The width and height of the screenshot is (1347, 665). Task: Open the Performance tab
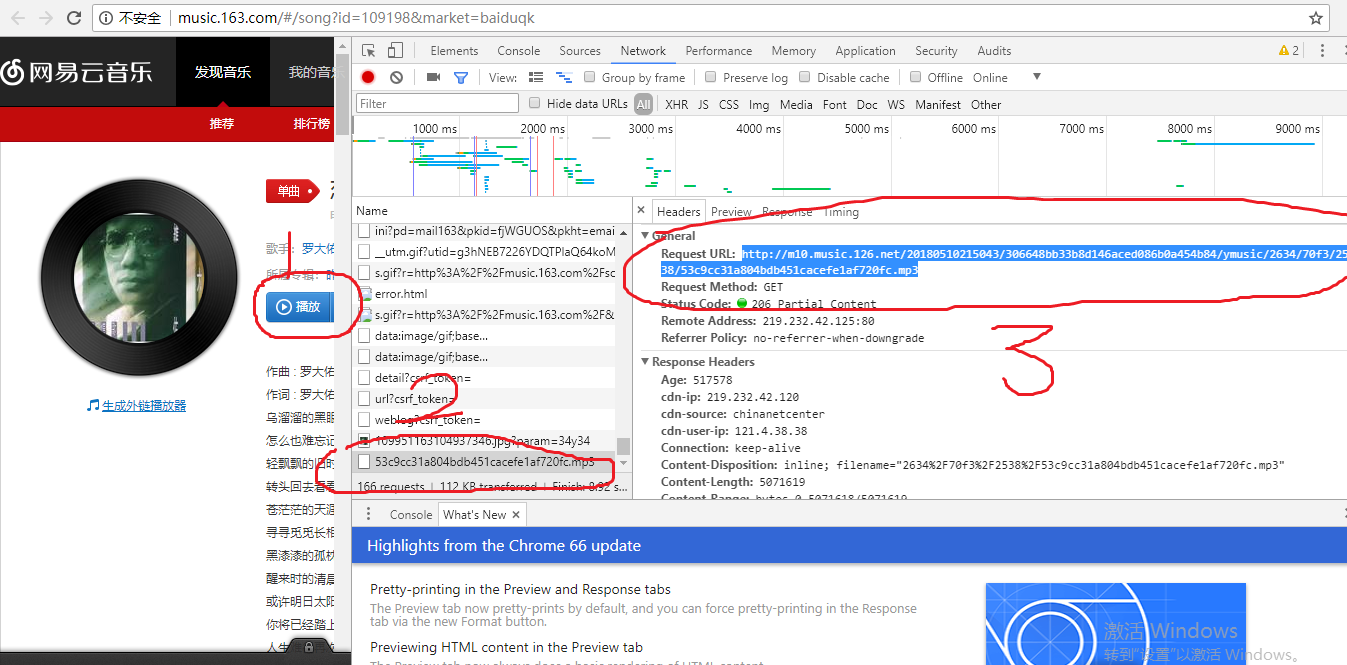point(718,50)
